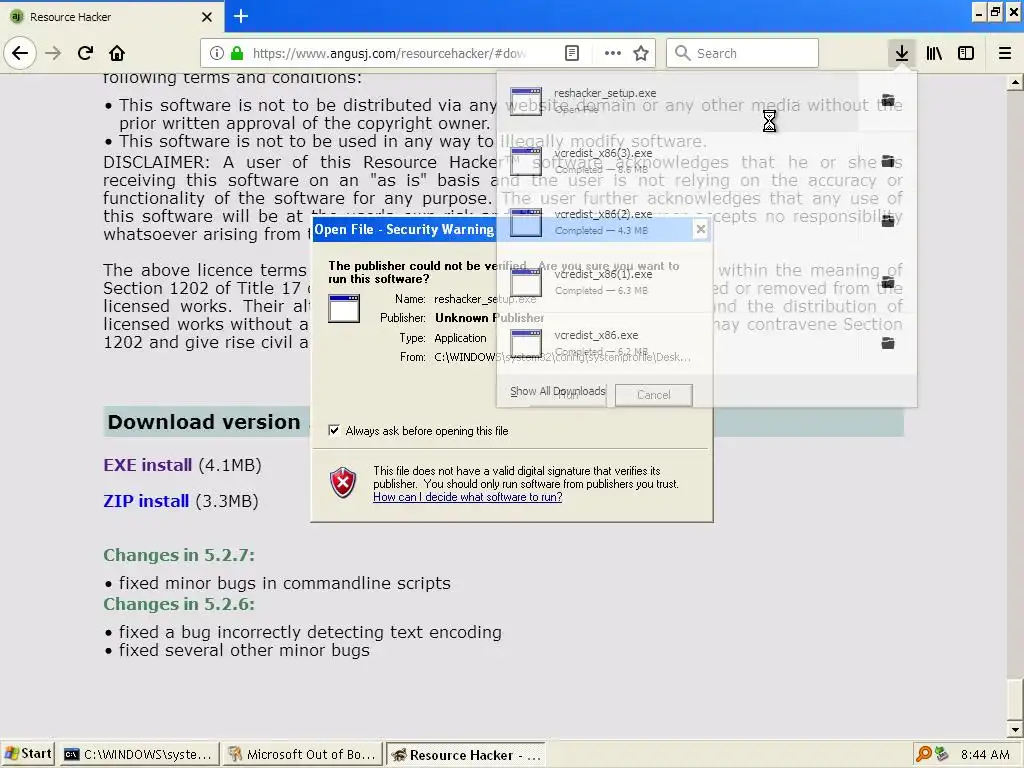The image size is (1024, 768).
Task: Click the application icon in Security Warning
Action: pyautogui.click(x=344, y=308)
